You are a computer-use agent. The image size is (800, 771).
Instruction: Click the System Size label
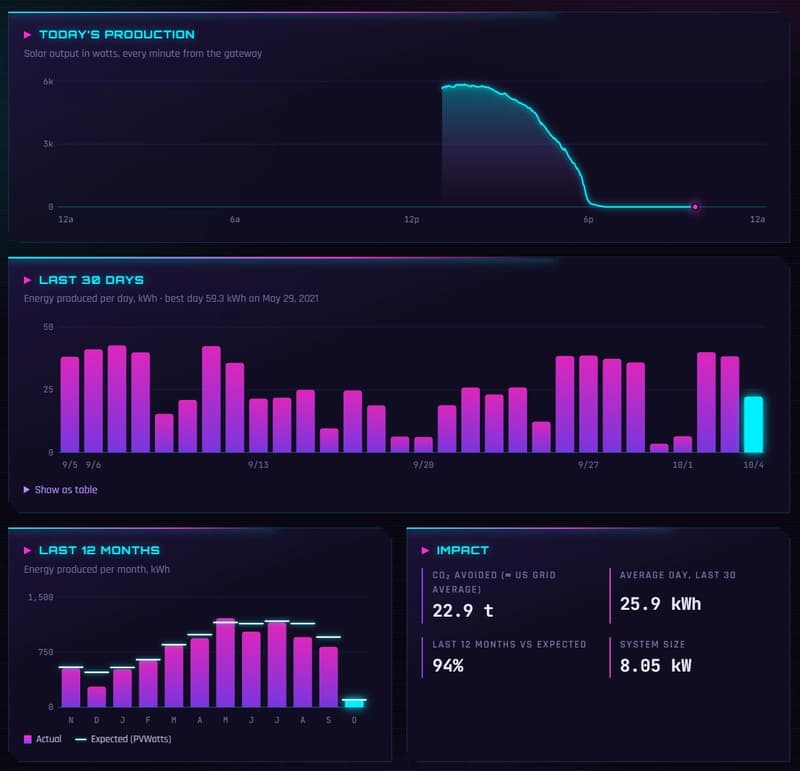[x=653, y=644]
